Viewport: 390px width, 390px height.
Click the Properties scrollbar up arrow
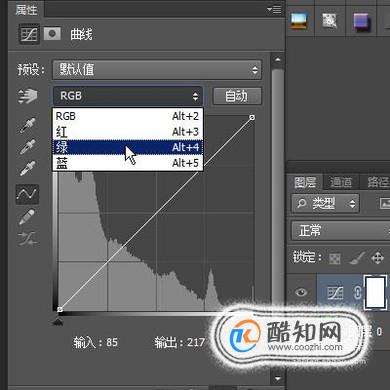pyautogui.click(x=278, y=59)
